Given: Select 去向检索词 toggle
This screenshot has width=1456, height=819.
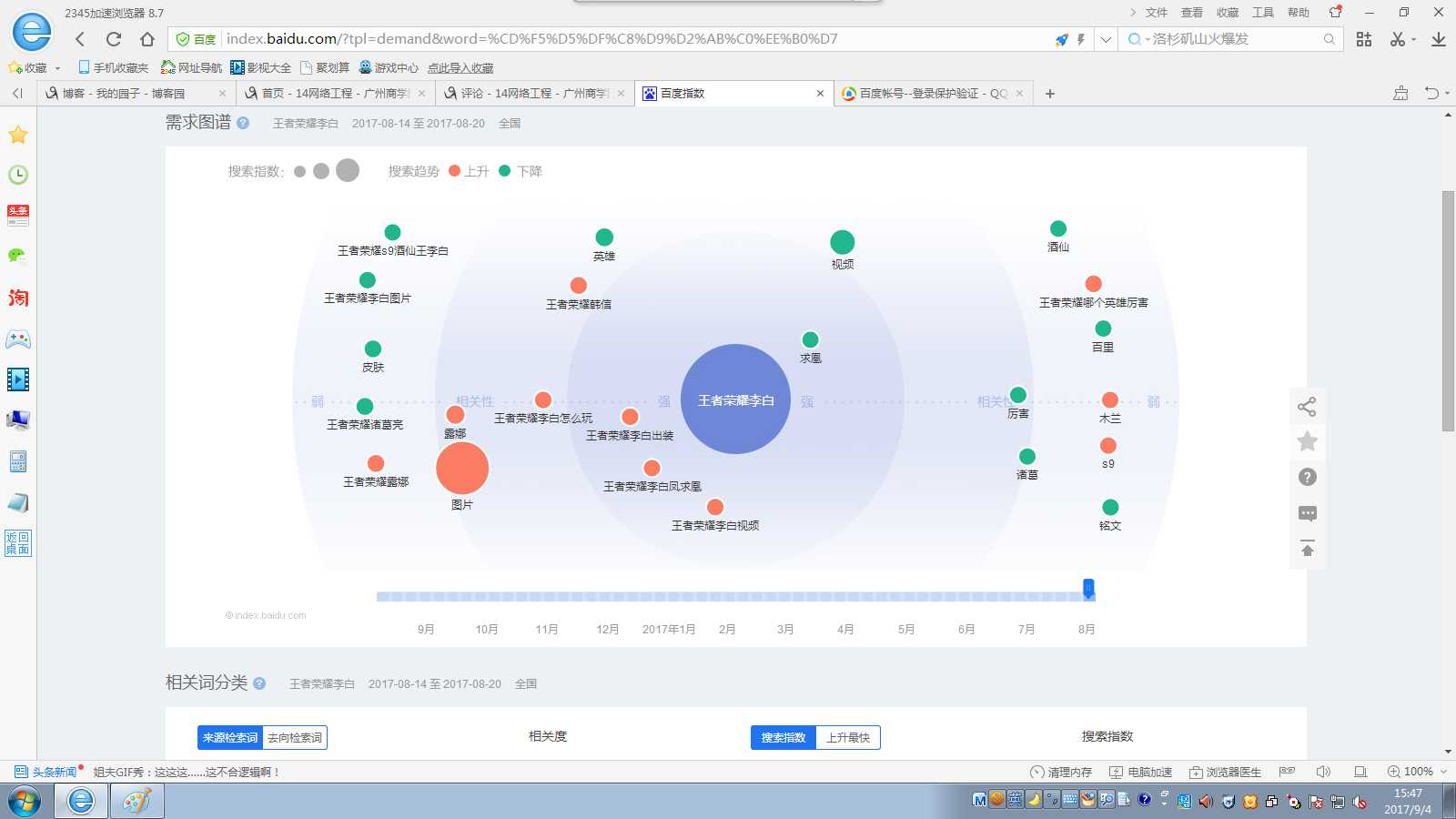Looking at the screenshot, I should pos(295,737).
